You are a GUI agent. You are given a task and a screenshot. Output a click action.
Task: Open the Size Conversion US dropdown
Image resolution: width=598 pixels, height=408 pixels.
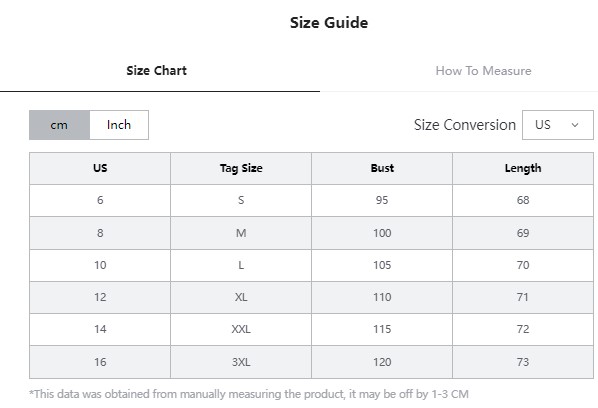pyautogui.click(x=558, y=125)
